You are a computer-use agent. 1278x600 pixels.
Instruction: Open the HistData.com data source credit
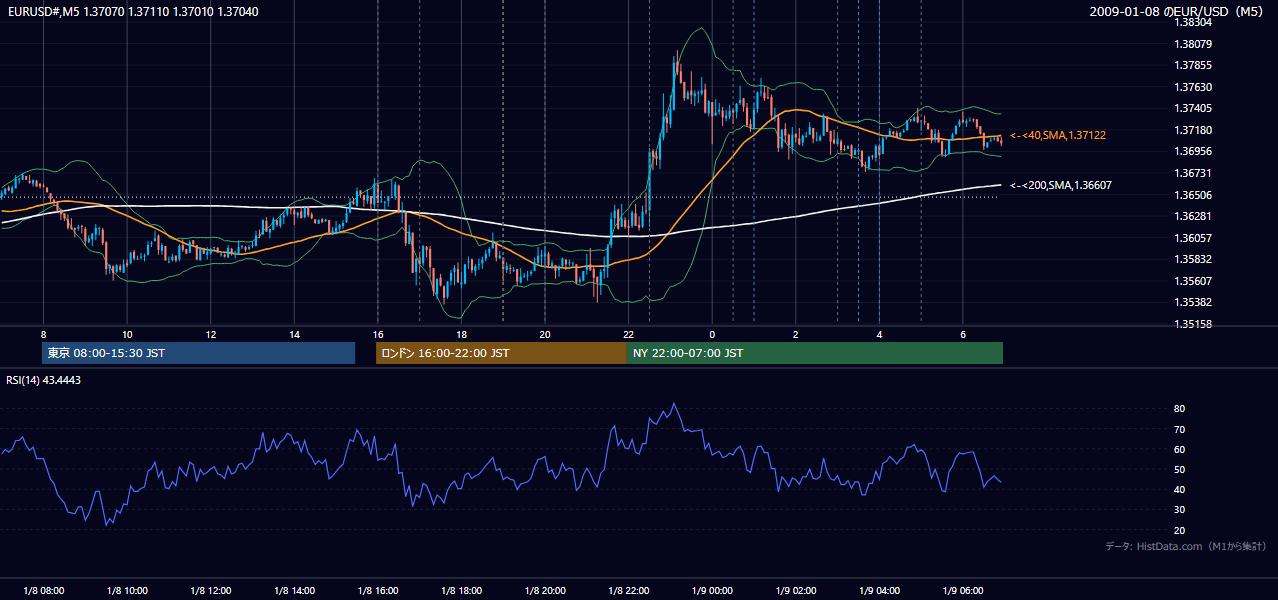coord(1186,546)
